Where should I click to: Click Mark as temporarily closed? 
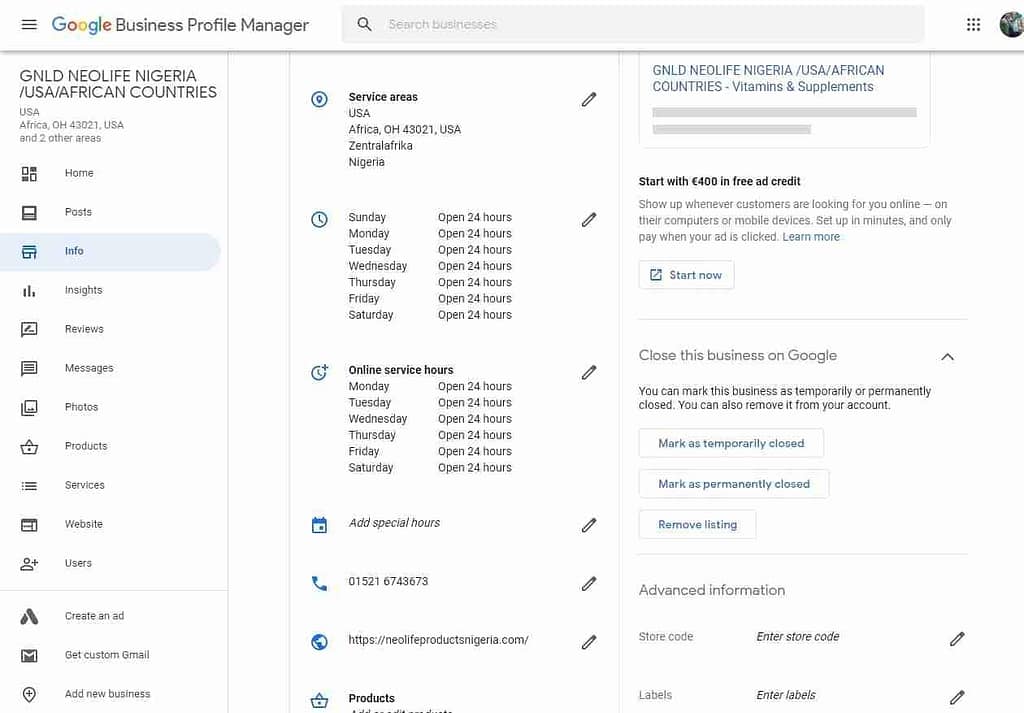click(731, 443)
